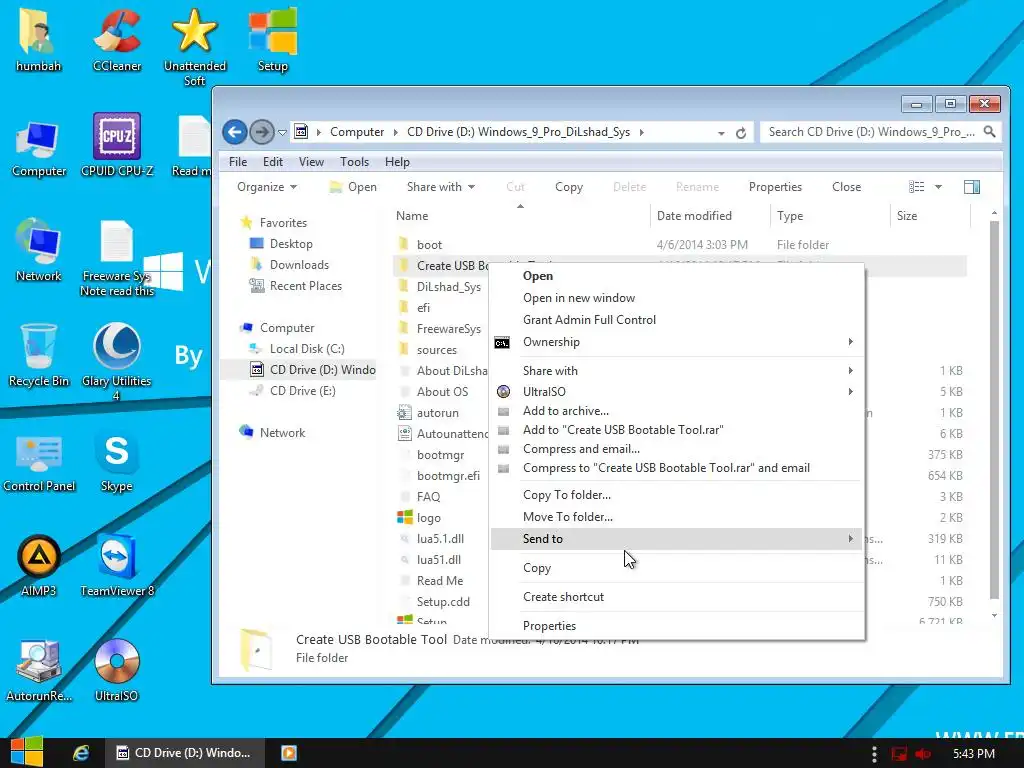
Task: Click the file list vertical scrollbar
Action: (994, 410)
